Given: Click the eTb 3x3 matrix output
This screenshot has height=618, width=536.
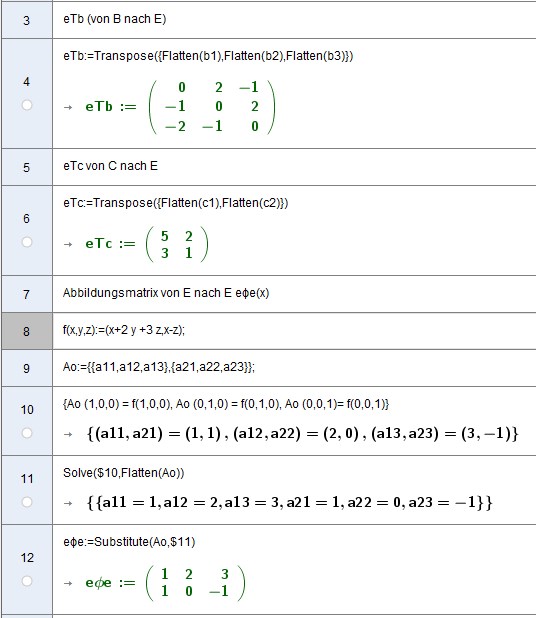Looking at the screenshot, I should point(212,107).
